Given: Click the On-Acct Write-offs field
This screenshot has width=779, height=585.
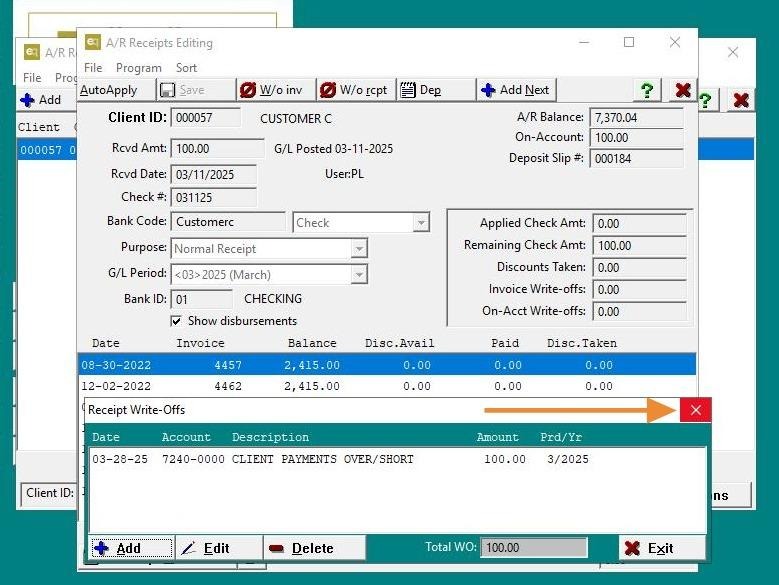Looking at the screenshot, I should pos(639,311).
